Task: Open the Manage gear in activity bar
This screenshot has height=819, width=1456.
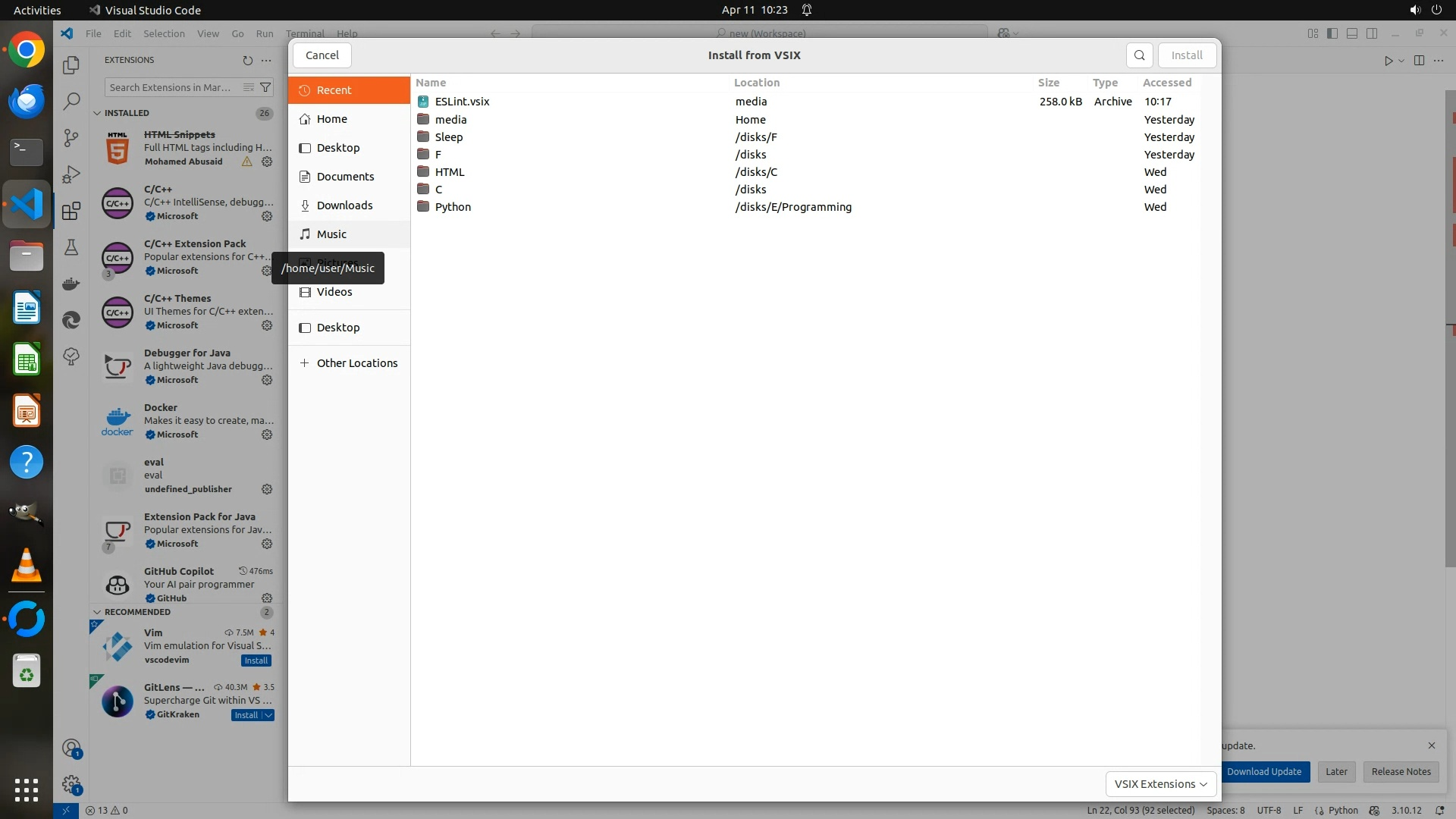Action: click(71, 784)
